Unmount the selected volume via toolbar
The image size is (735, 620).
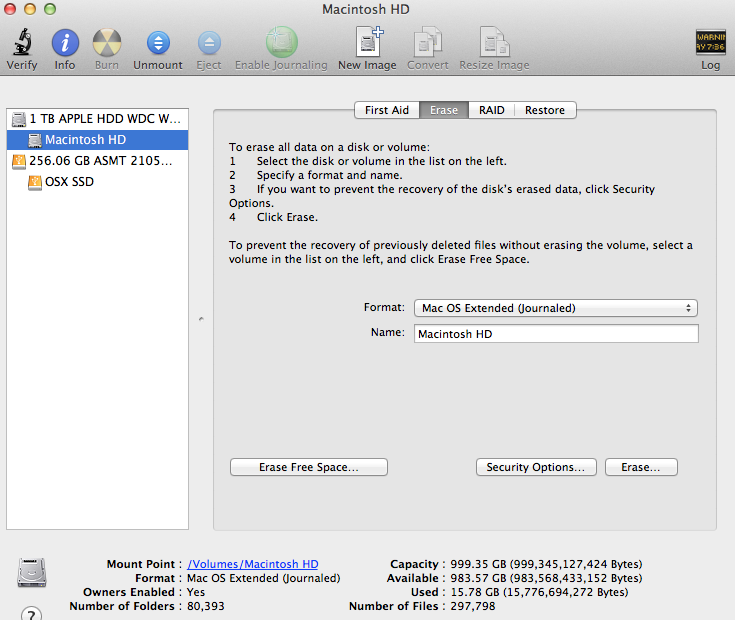click(x=158, y=43)
